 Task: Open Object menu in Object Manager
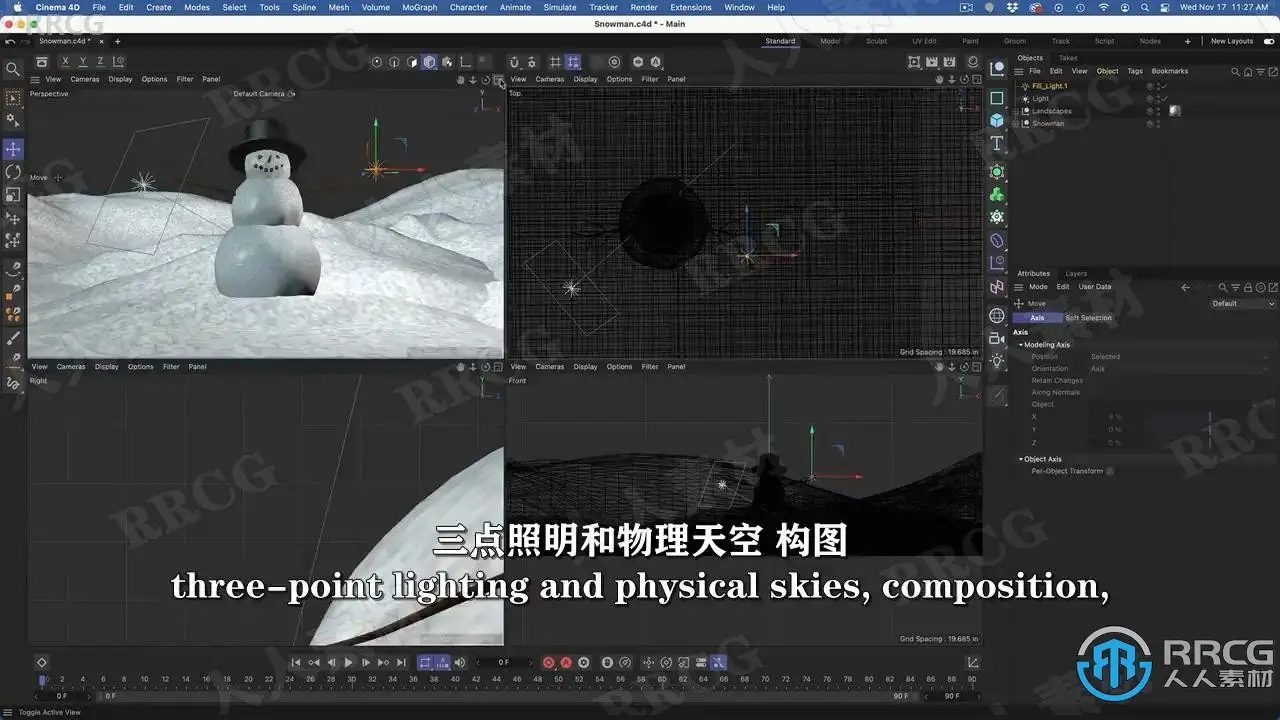click(1107, 71)
